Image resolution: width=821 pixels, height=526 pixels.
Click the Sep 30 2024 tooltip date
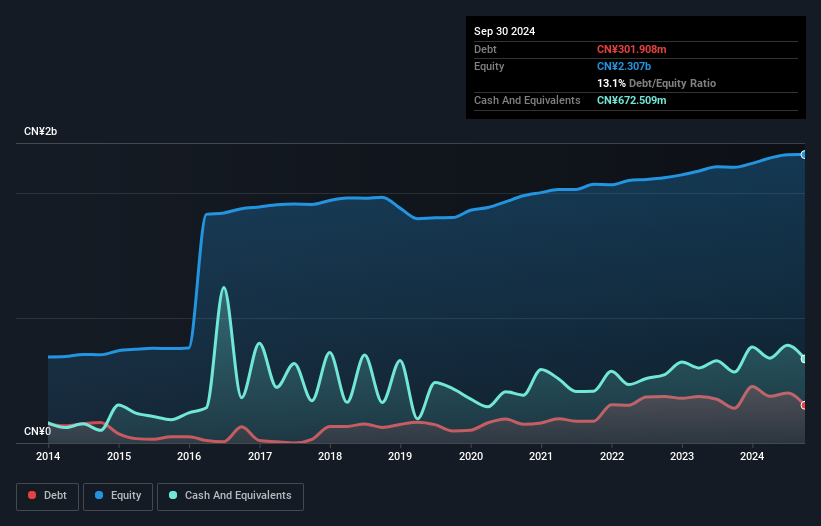coord(504,31)
